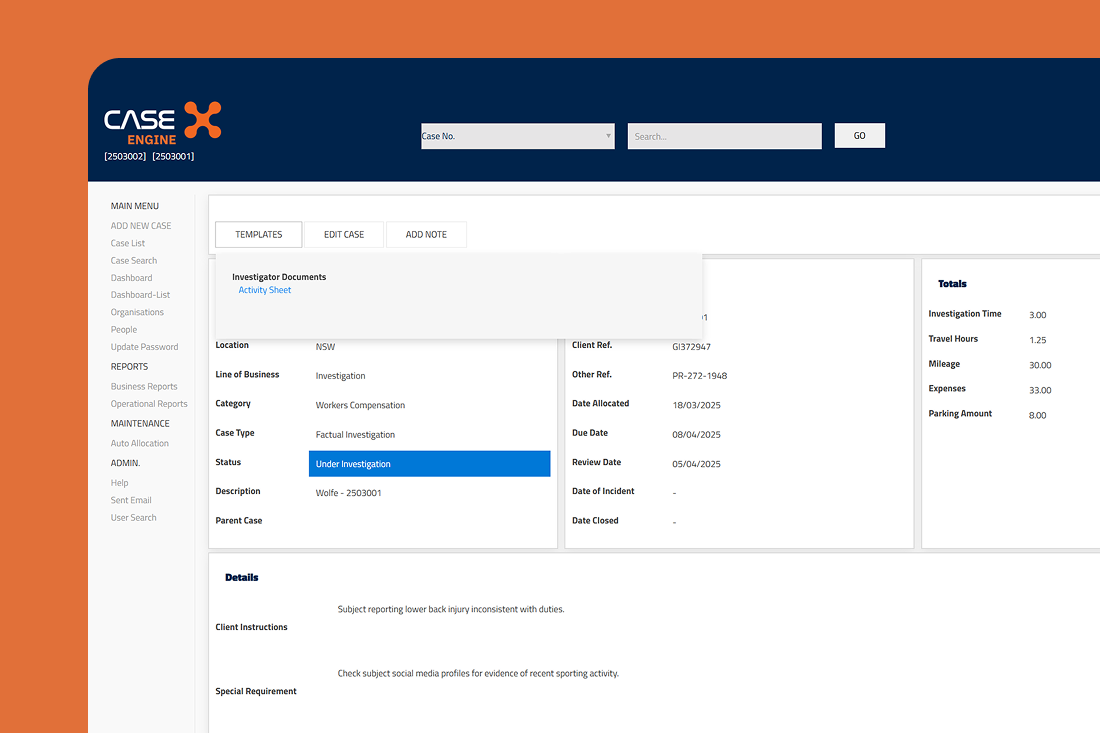Image resolution: width=1100 pixels, height=733 pixels.
Task: Click the MAINTENANCE section heading
Action: pos(140,424)
